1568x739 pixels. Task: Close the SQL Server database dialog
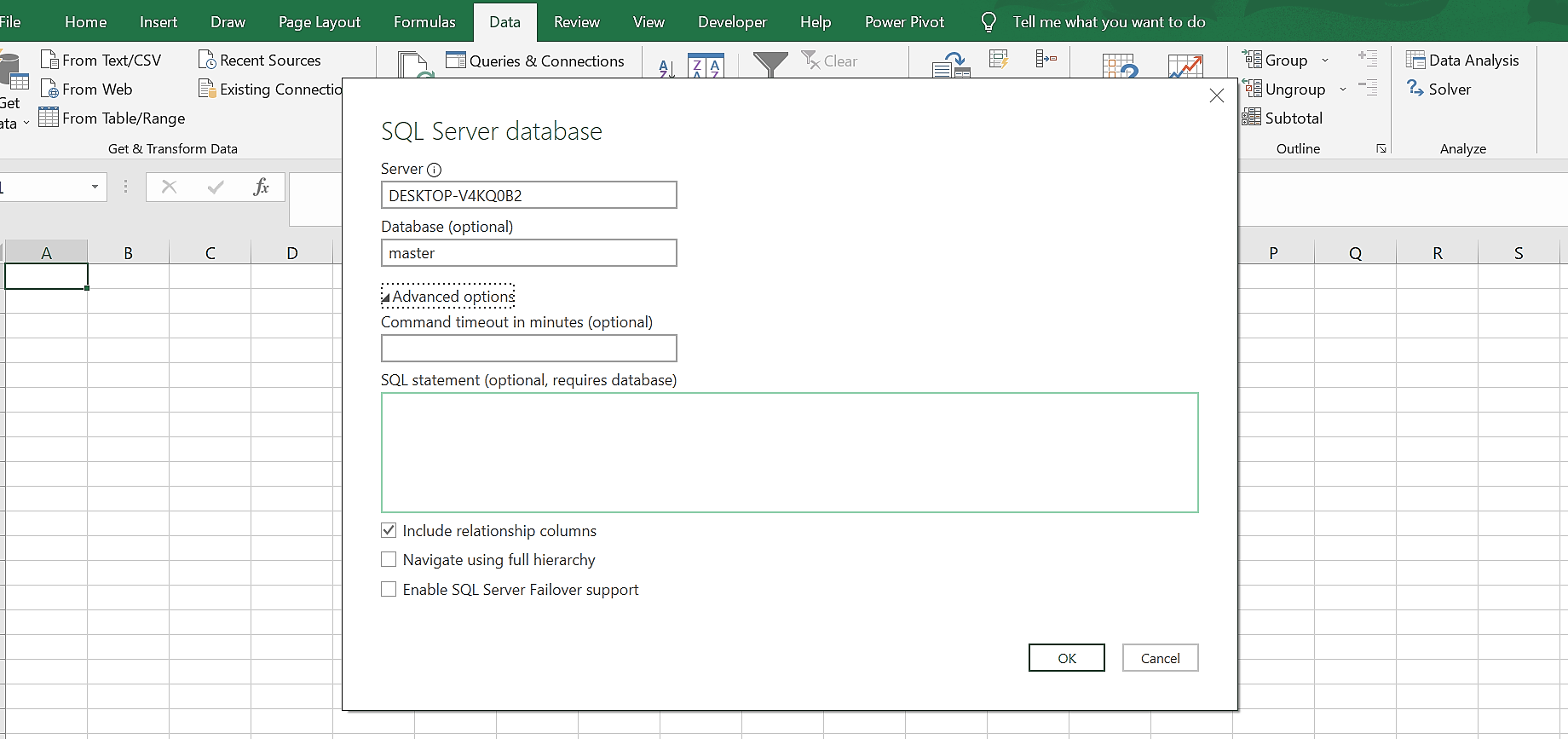(x=1217, y=96)
